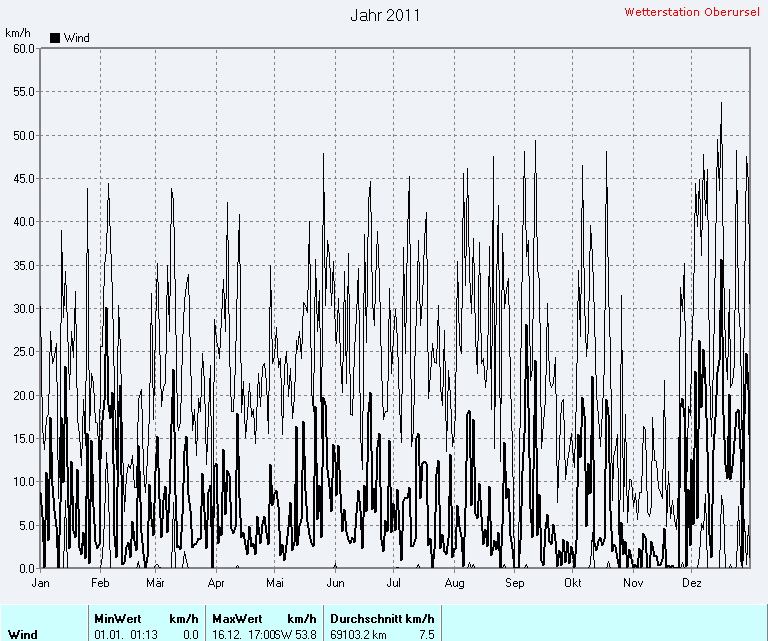The height and width of the screenshot is (641, 768).
Task: Click the total '69103.2 km' value
Action: tap(358, 635)
